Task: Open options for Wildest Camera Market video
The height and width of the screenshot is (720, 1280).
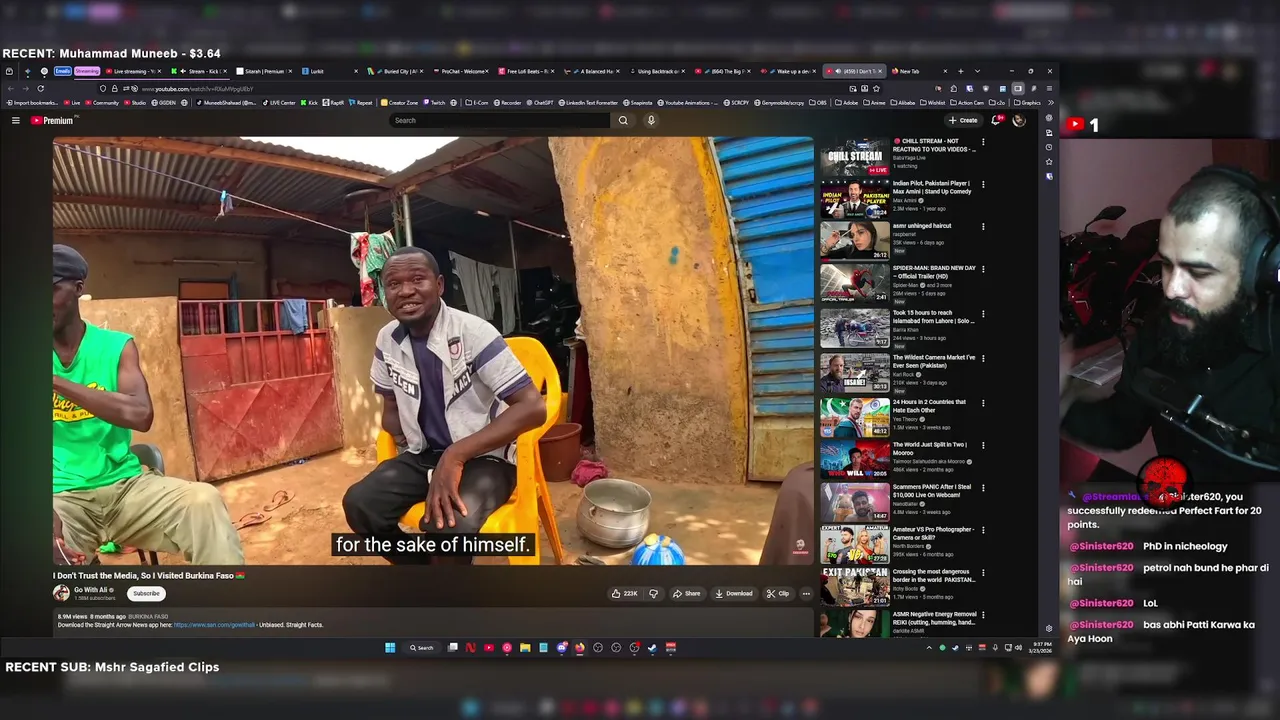Action: pyautogui.click(x=983, y=358)
